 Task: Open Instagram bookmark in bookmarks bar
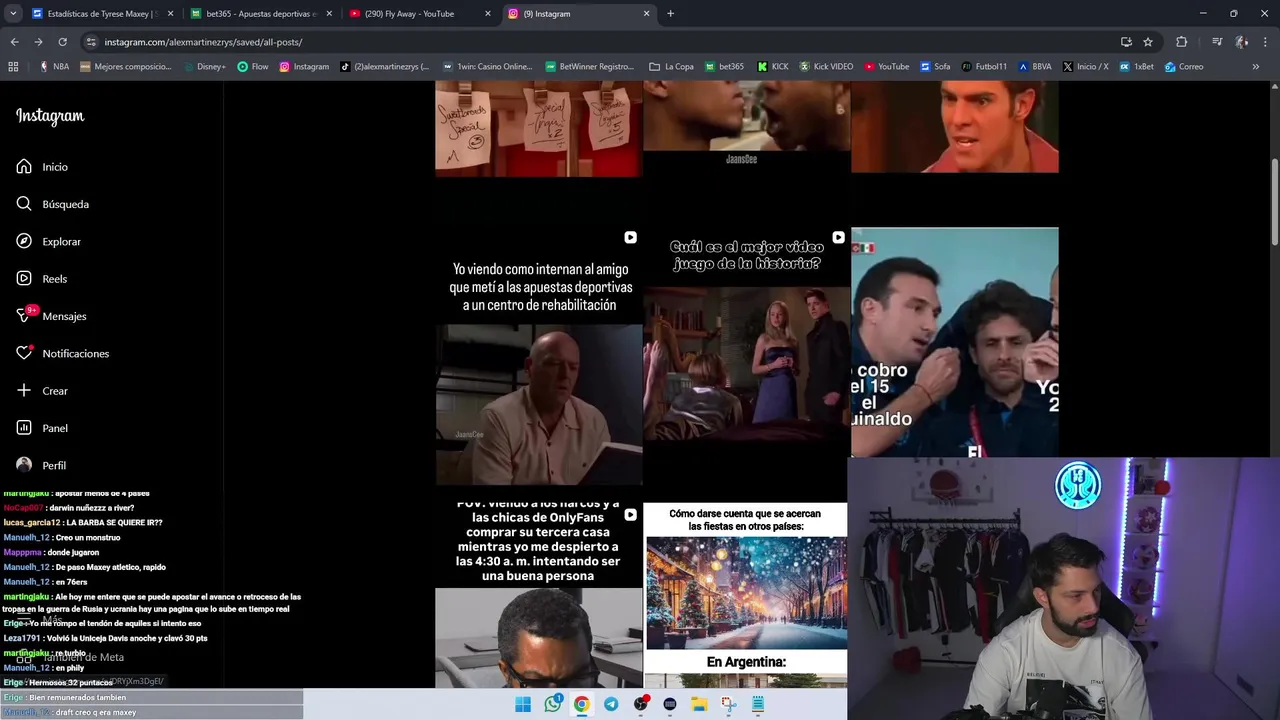tap(304, 67)
